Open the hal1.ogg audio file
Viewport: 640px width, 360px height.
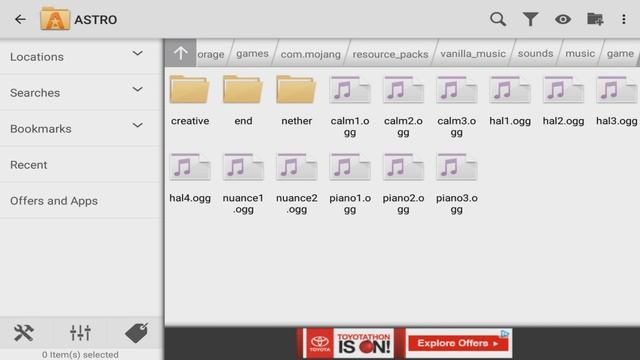pyautogui.click(x=510, y=100)
